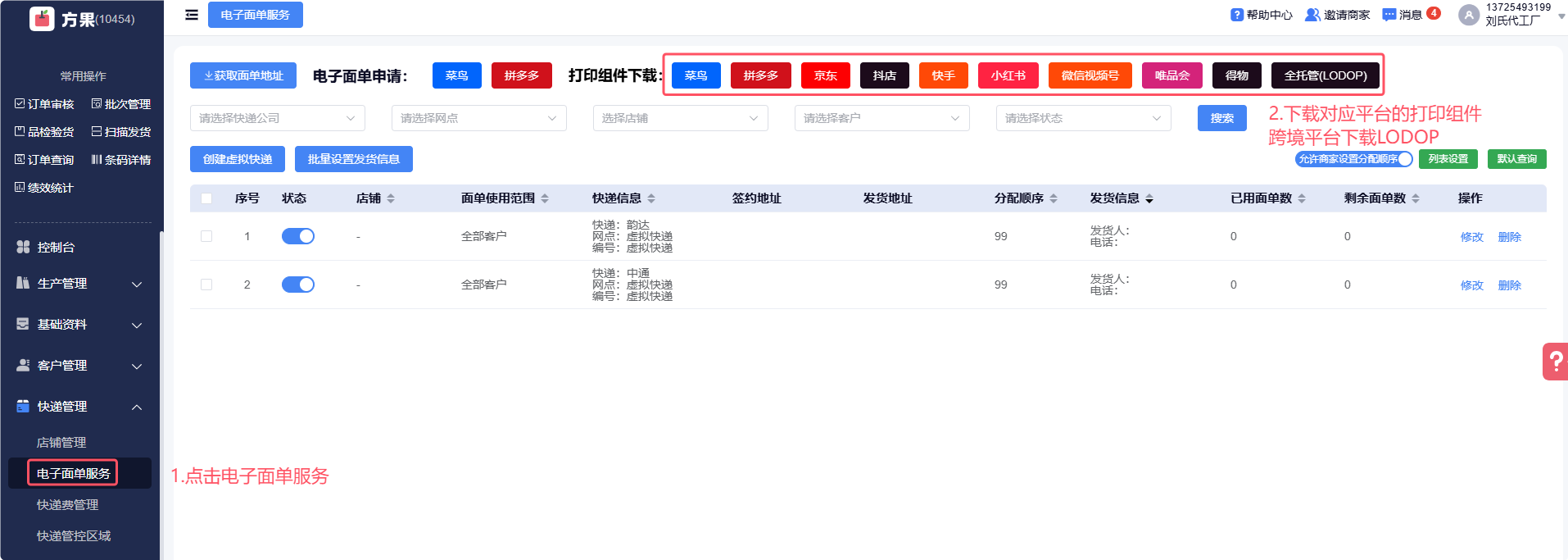Expand the 生产管理 menu
The height and width of the screenshot is (560, 1568).
137,284
